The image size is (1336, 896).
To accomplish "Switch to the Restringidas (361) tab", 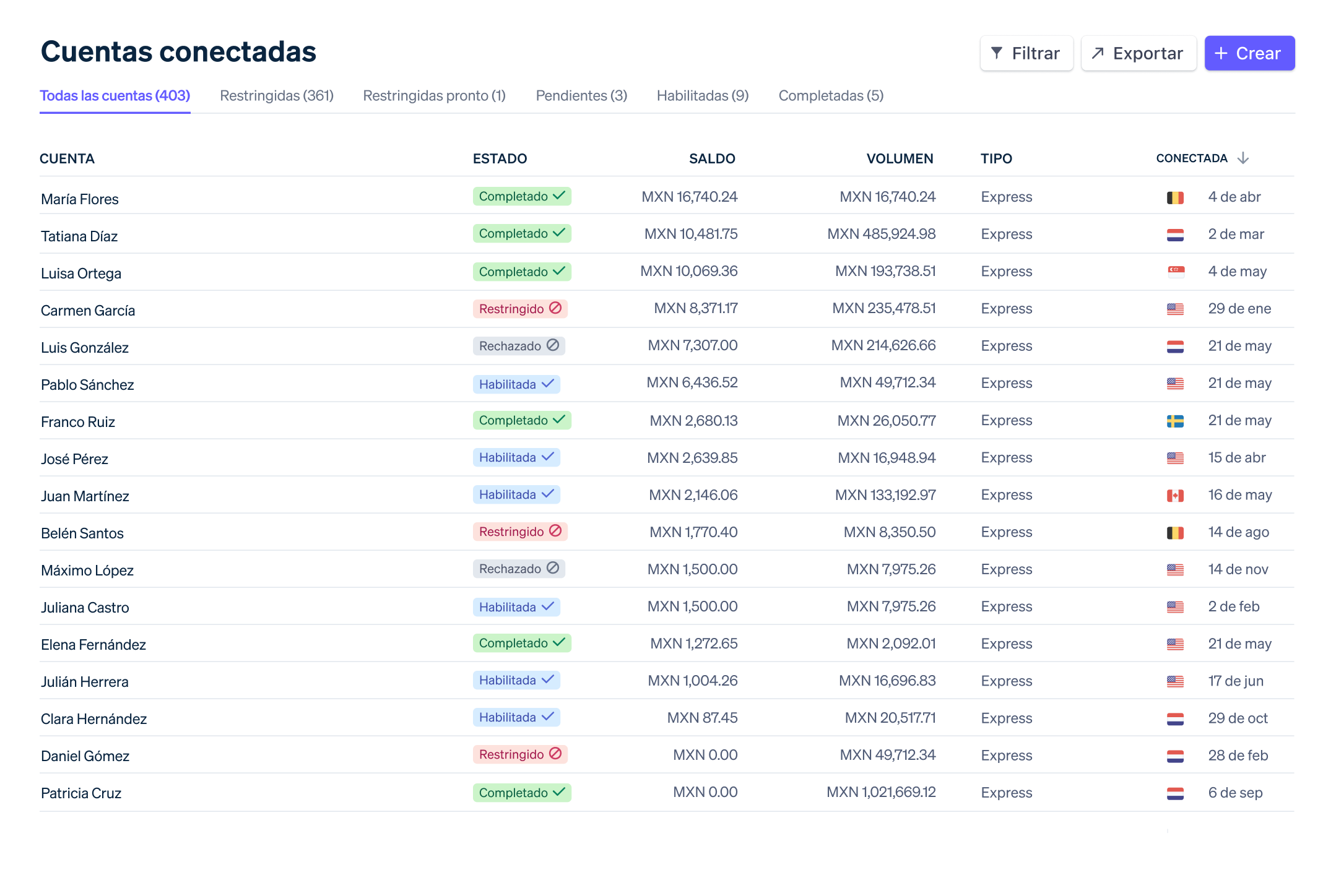I will point(277,96).
